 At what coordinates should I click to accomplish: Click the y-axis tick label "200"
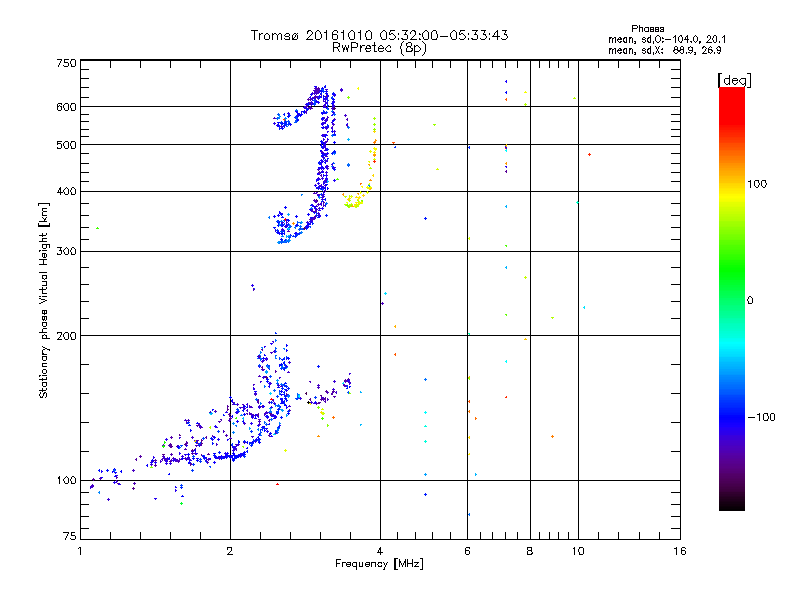click(x=66, y=336)
